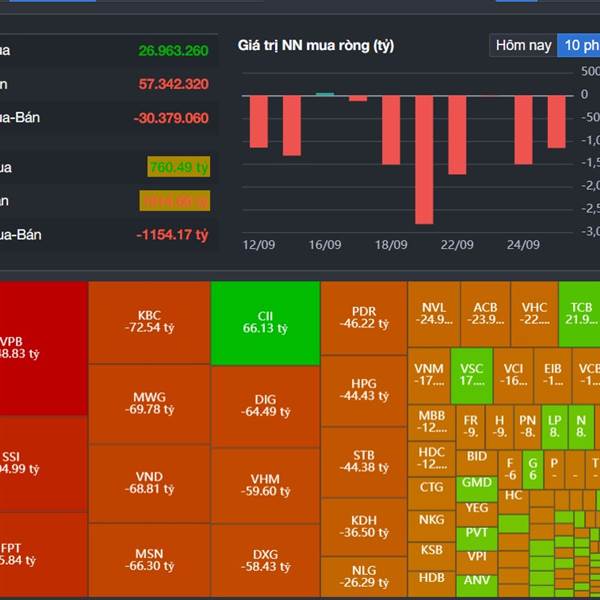Select the KSB tile
Viewport: 600px width, 600px height.
pos(432,556)
